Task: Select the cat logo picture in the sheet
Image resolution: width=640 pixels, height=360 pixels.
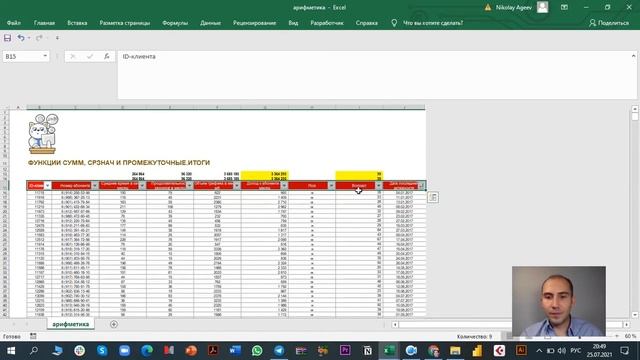Action: pos(43,133)
